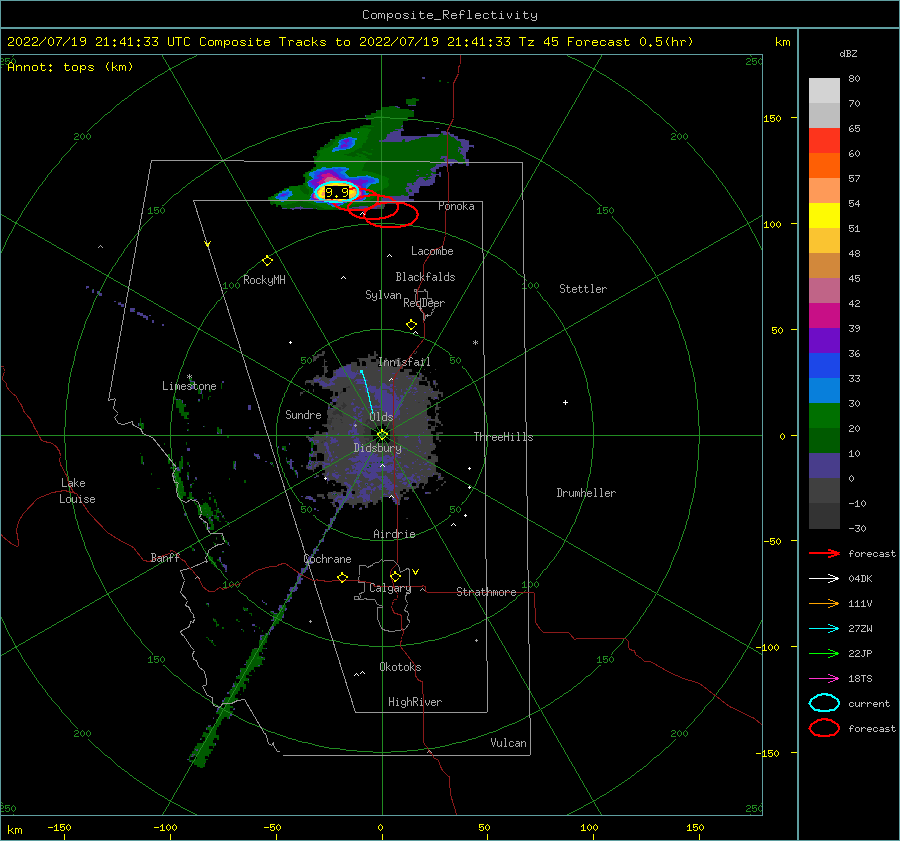This screenshot has width=900, height=841.
Task: Click the 65 dBZ red color swatch
Action: [x=824, y=141]
